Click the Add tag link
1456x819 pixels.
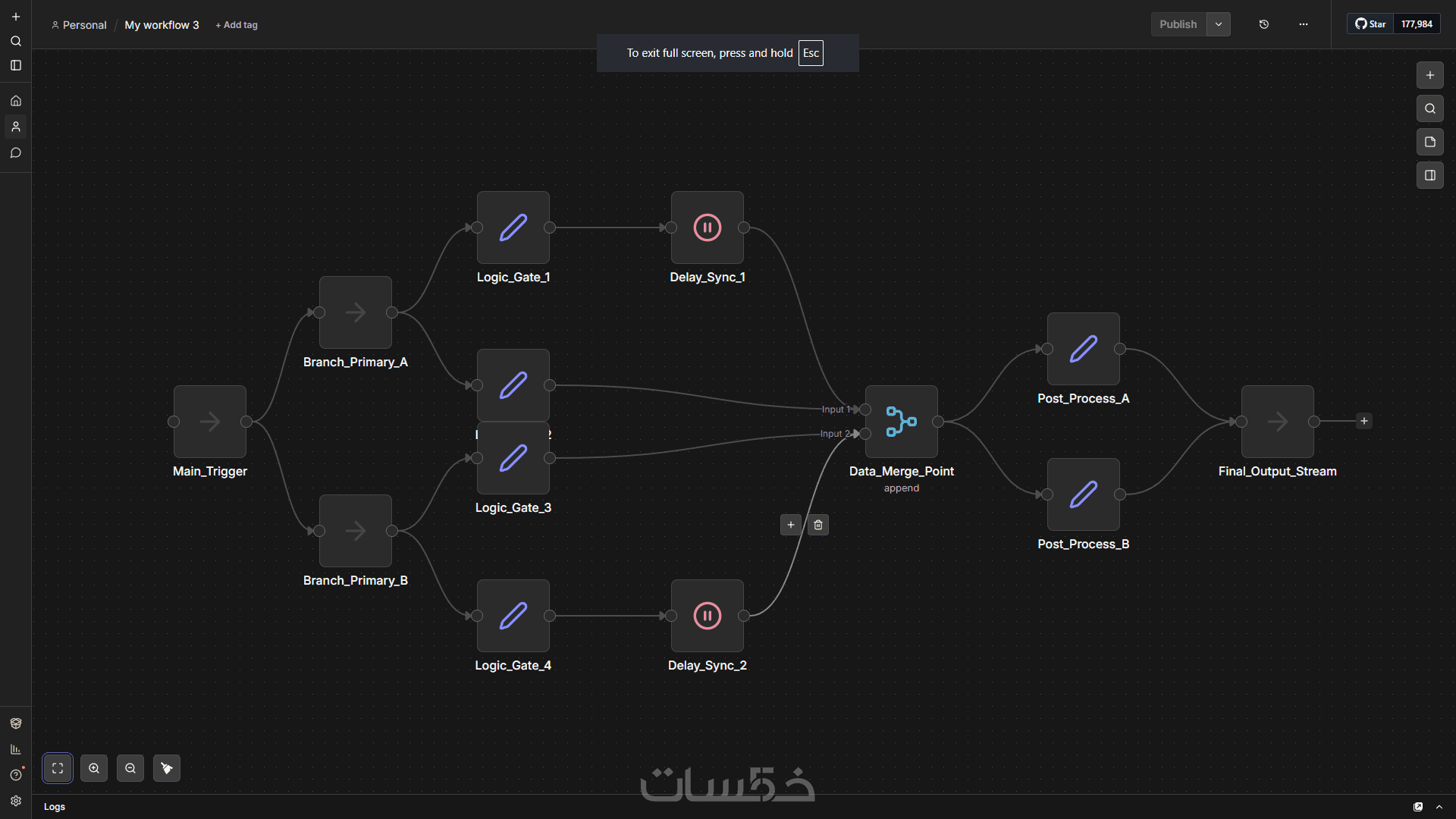(x=237, y=25)
